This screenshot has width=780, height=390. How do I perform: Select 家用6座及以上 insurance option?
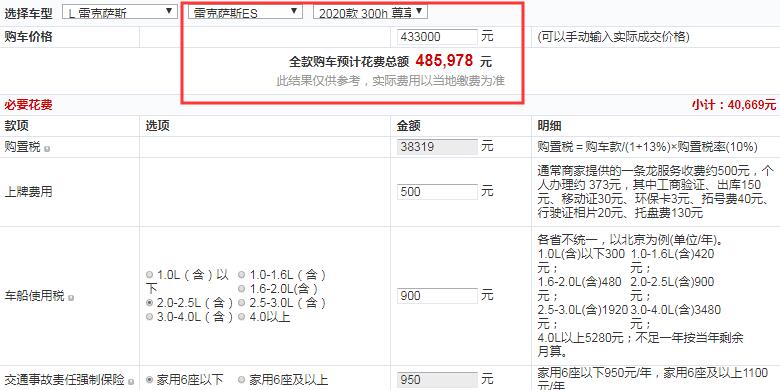click(242, 380)
